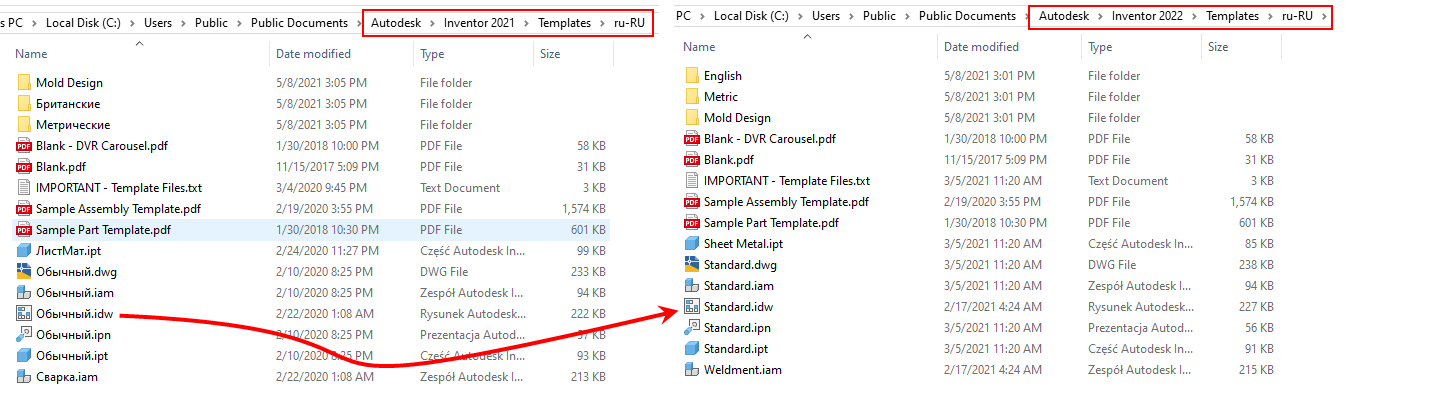This screenshot has width=1445, height=404.
Task: Click the Обычный.ipn presentation file icon
Action: pyautogui.click(x=24, y=335)
